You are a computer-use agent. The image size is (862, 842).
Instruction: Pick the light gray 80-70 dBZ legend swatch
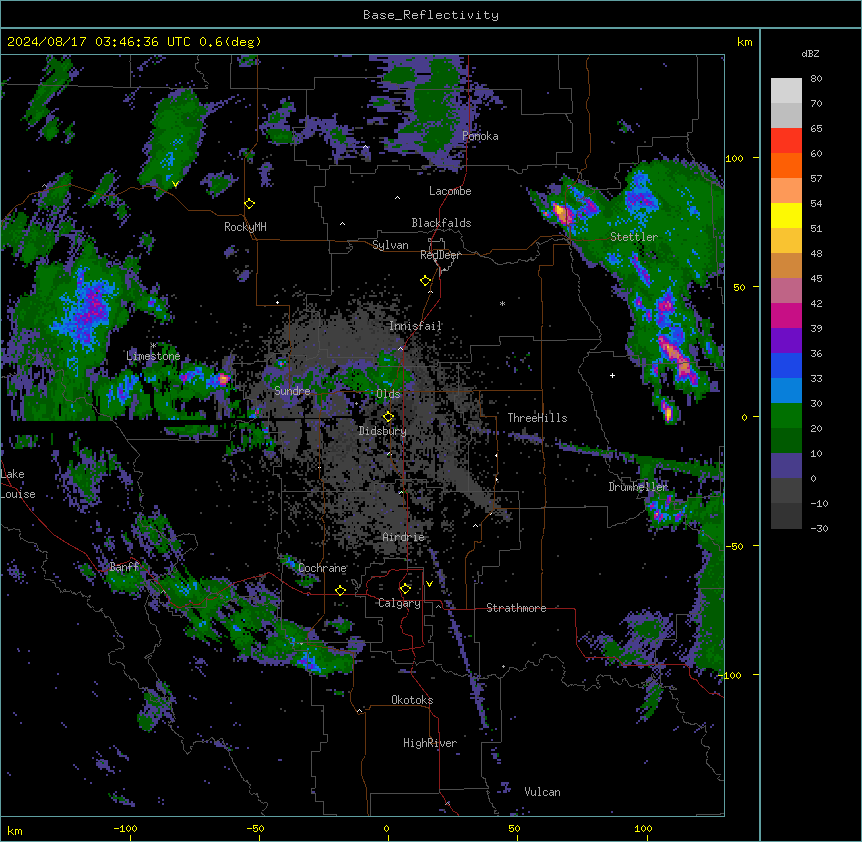pyautogui.click(x=786, y=91)
